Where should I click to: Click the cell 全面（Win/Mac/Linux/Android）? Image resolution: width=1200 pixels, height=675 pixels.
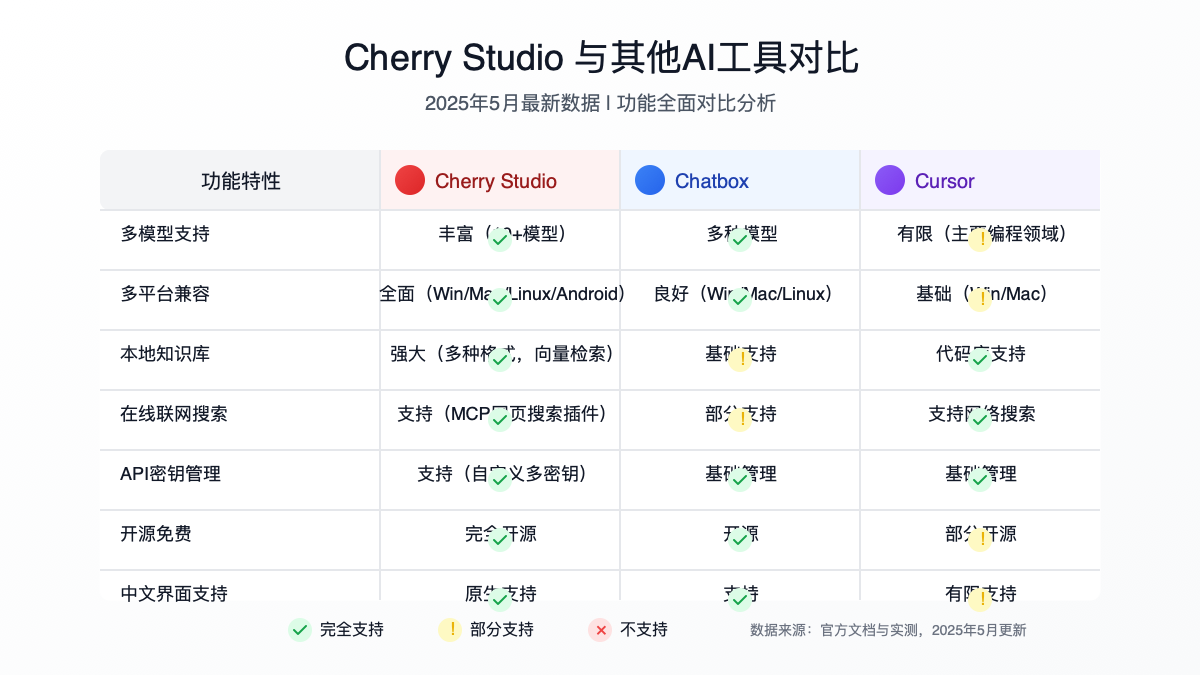[503, 294]
